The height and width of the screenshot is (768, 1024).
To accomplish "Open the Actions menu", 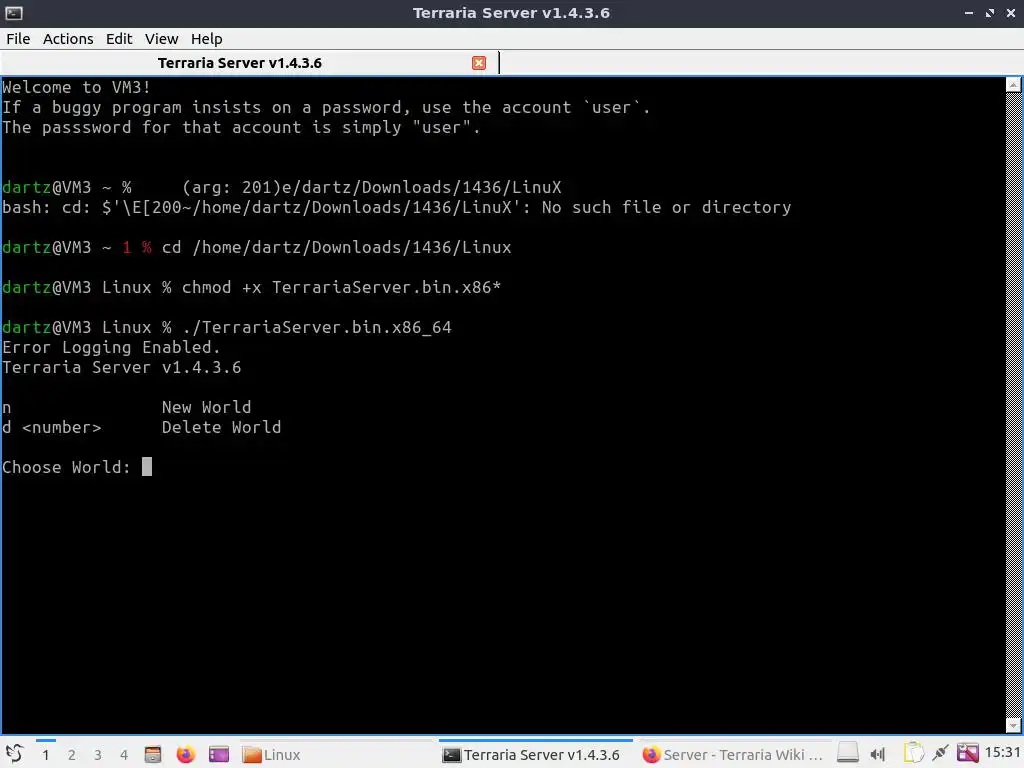I will pos(68,39).
